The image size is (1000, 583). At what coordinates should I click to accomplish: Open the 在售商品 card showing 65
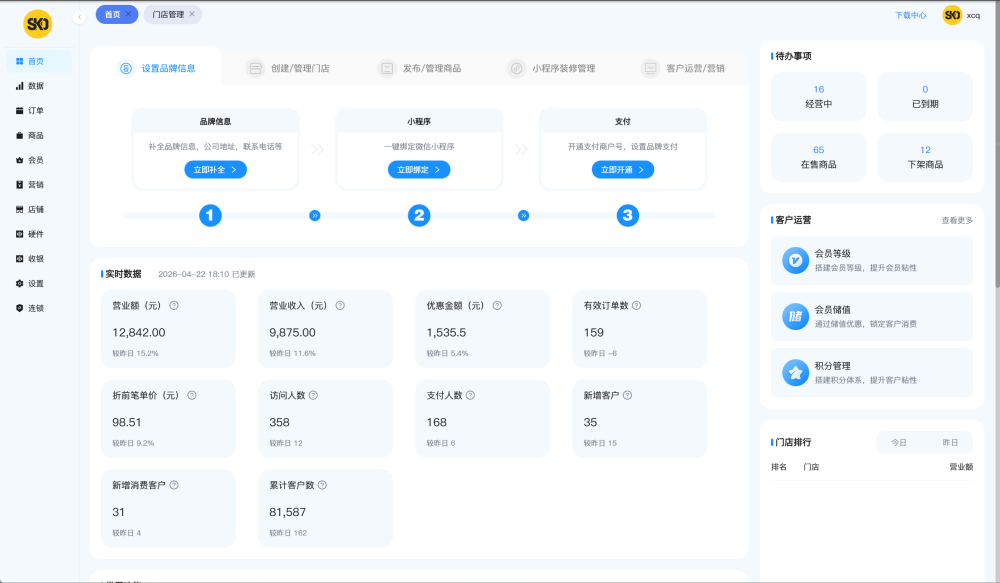[x=818, y=157]
